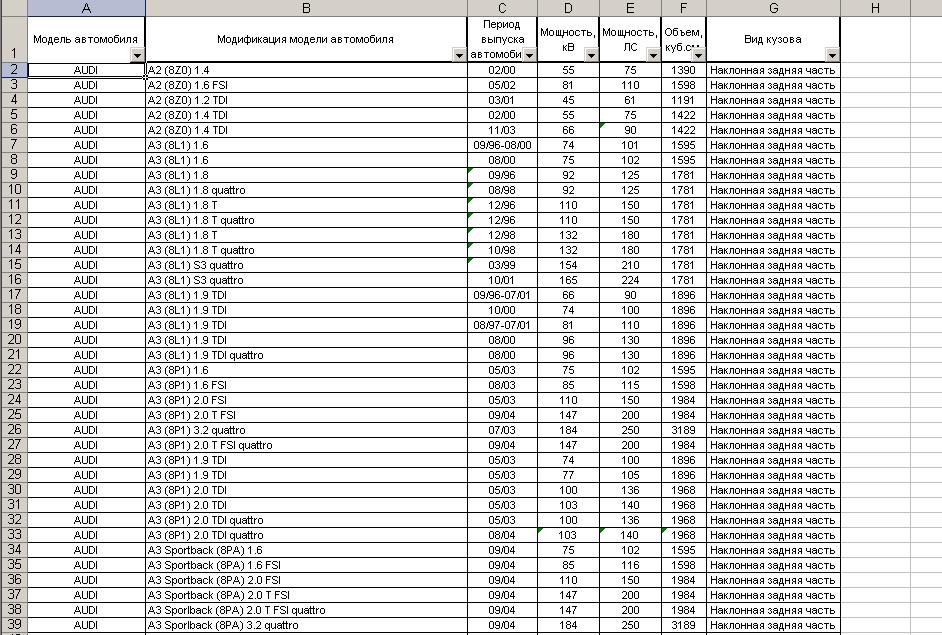The height and width of the screenshot is (635, 942).
Task: Click cell 'A3 (8L1) 1.8 quattro'
Action: point(306,190)
